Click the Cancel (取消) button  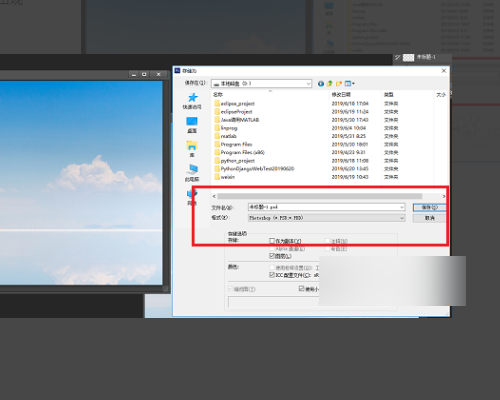pos(429,218)
